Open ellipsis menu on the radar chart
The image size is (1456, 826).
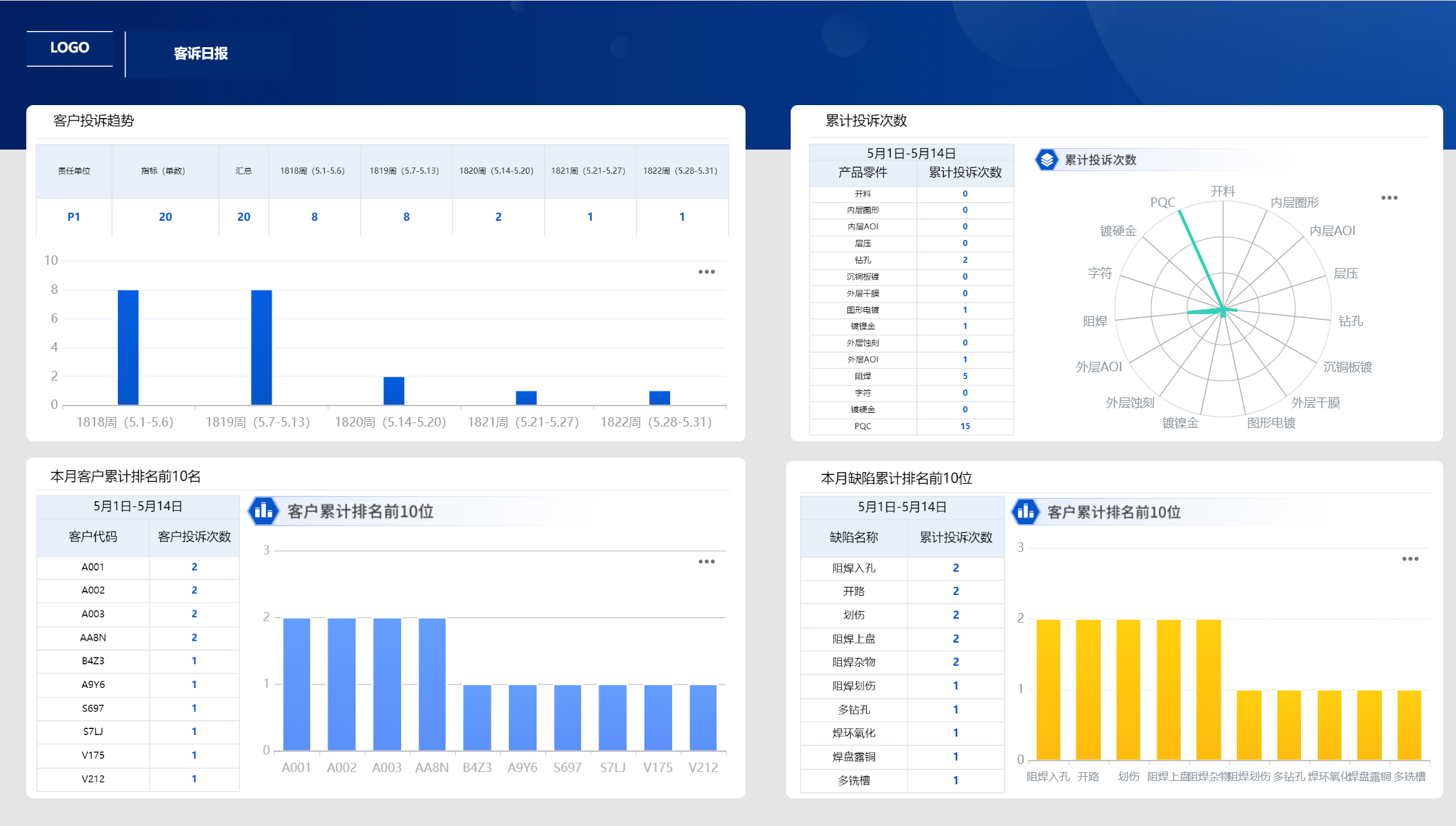click(x=1389, y=197)
